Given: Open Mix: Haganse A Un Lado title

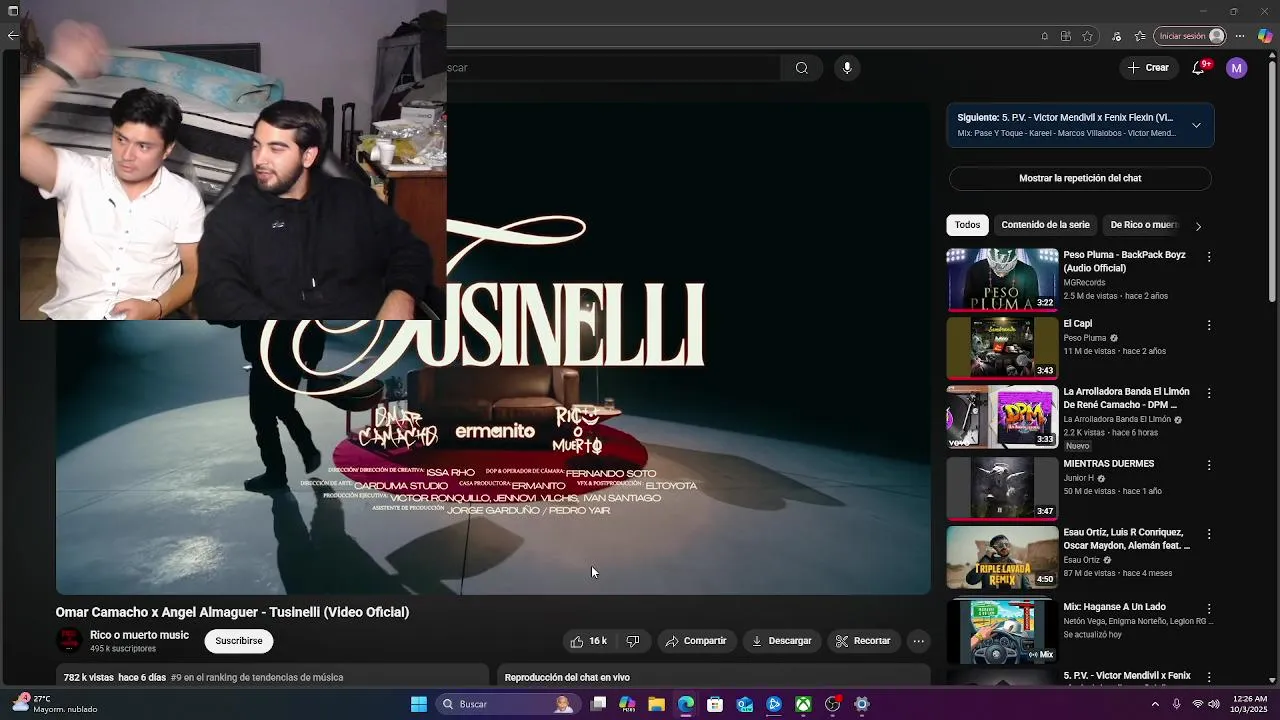Looking at the screenshot, I should click(x=1114, y=607).
